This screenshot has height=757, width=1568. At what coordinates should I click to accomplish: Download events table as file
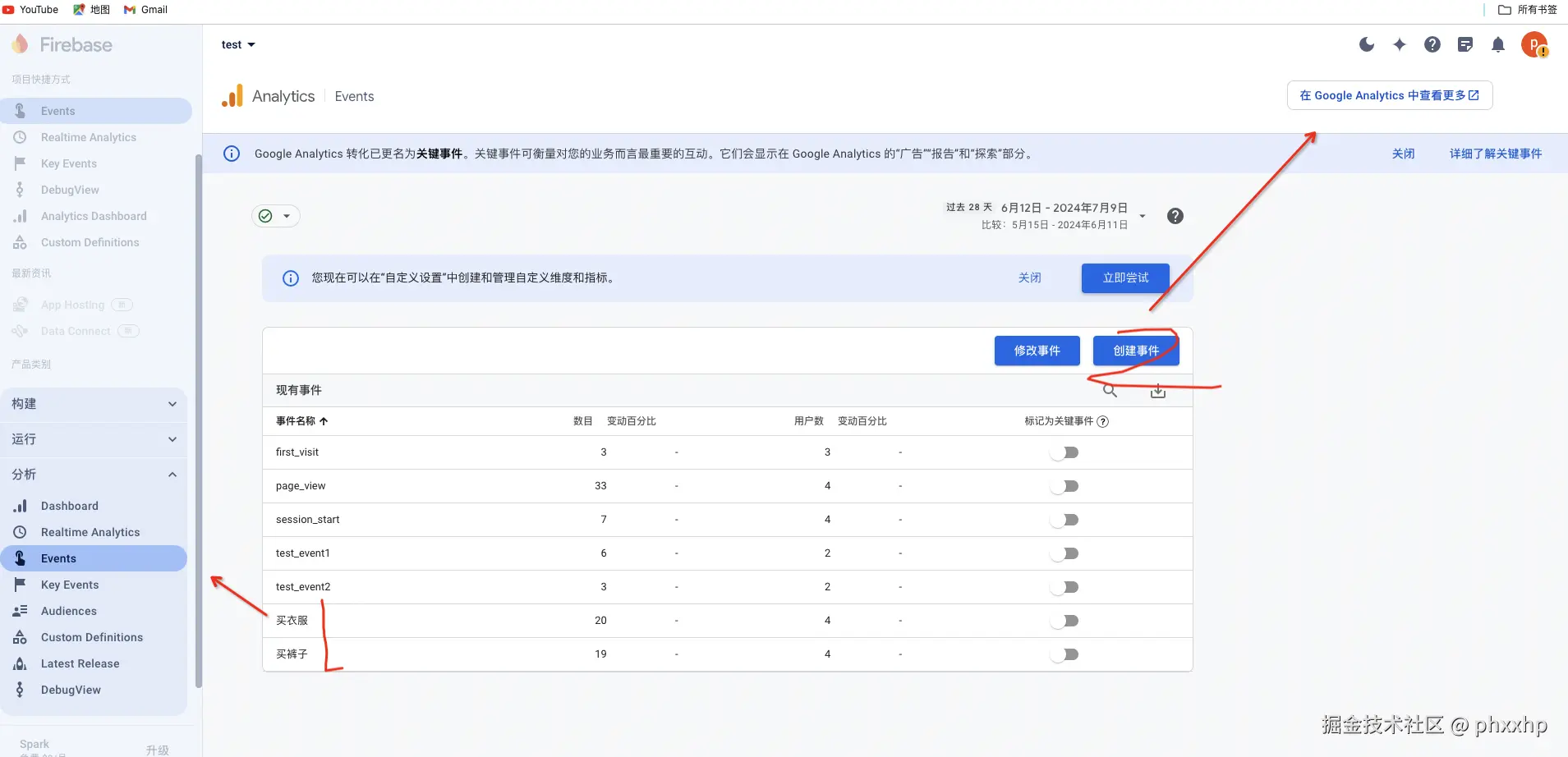[1158, 391]
